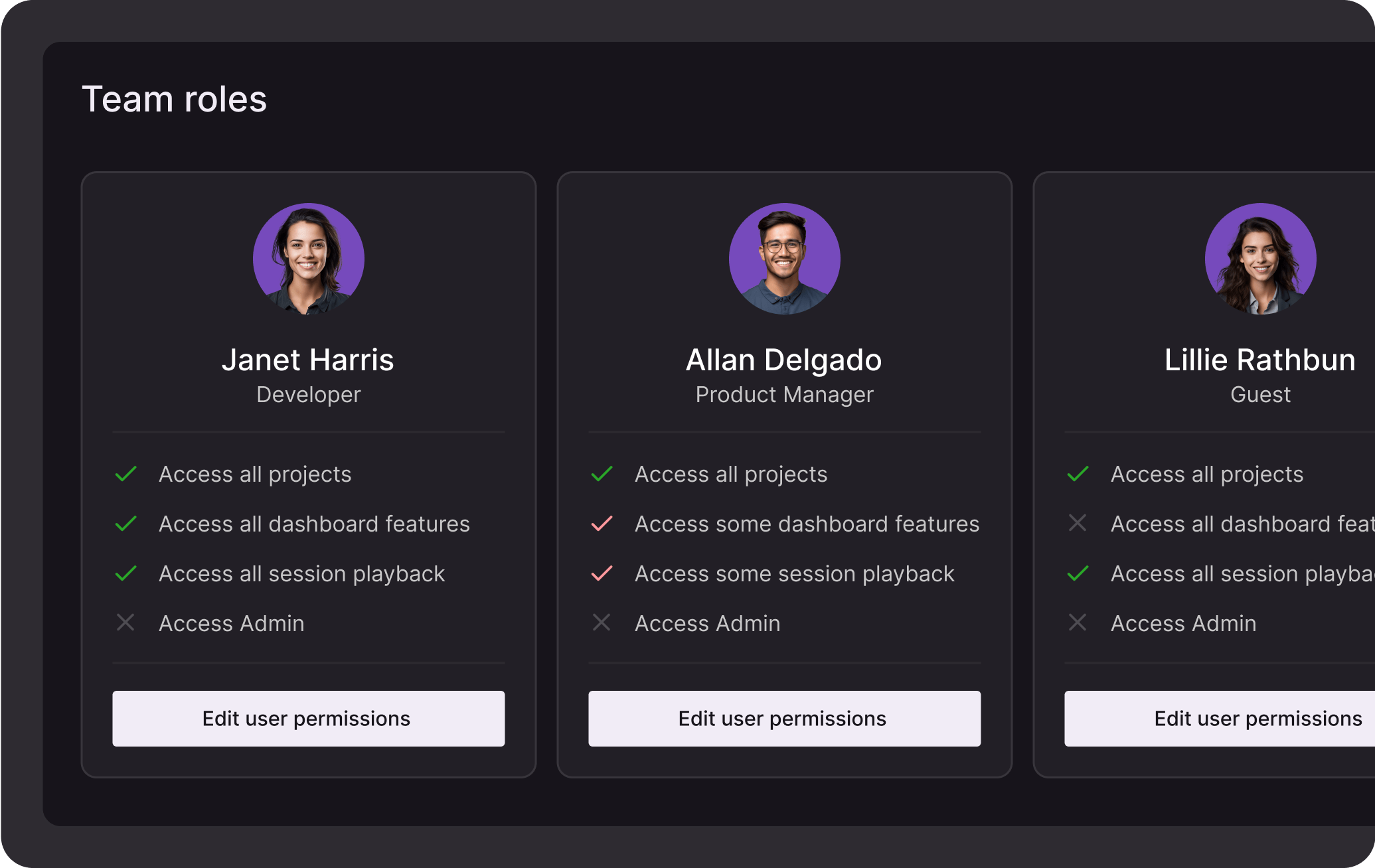Screen dimensions: 1375x868
Task: Click green check for Janet's session playback
Action: tap(126, 573)
